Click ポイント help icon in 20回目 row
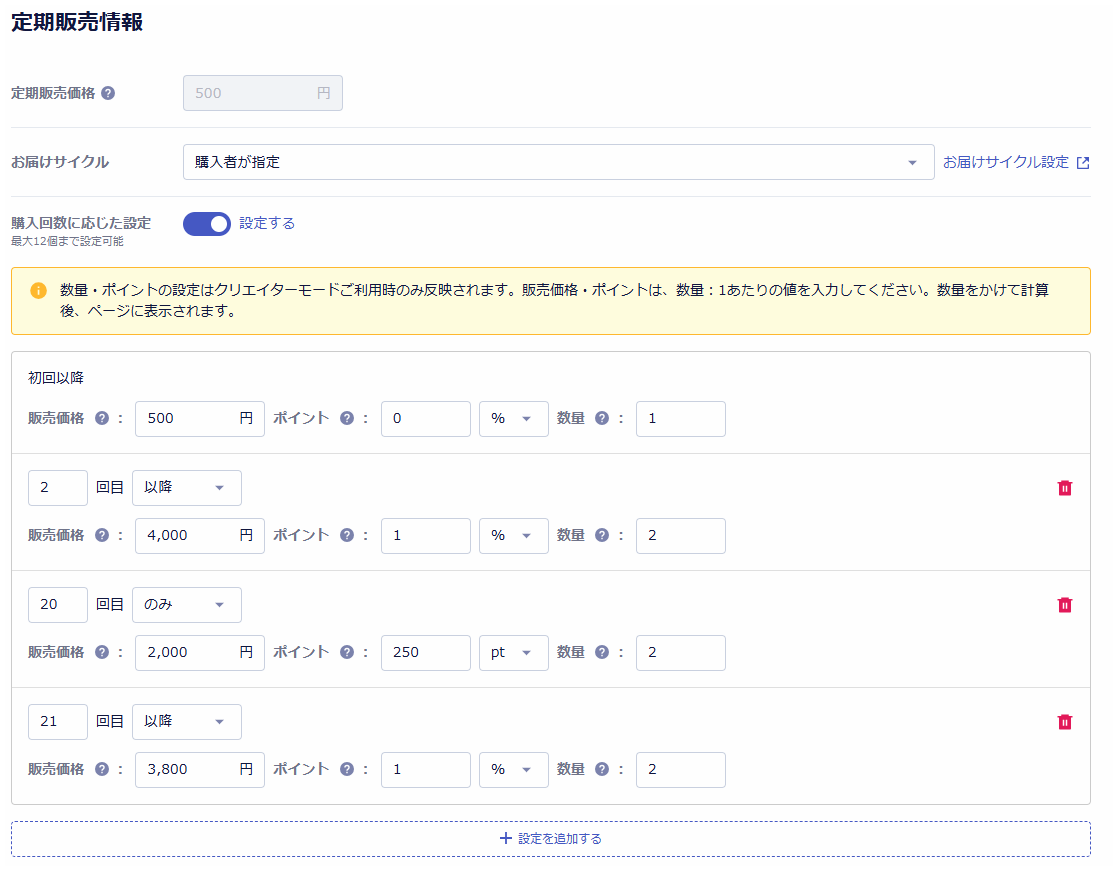This screenshot has height=871, width=1118. pyautogui.click(x=347, y=653)
